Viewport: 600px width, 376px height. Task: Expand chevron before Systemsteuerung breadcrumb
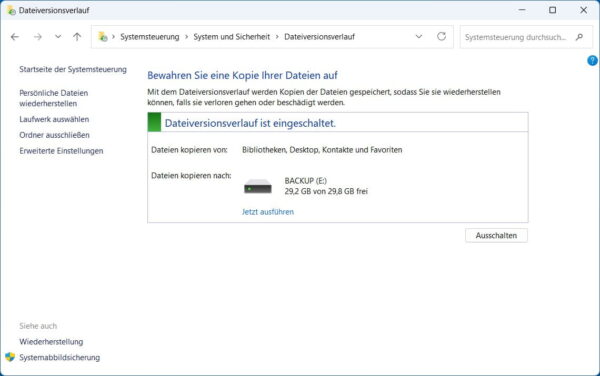[113, 37]
